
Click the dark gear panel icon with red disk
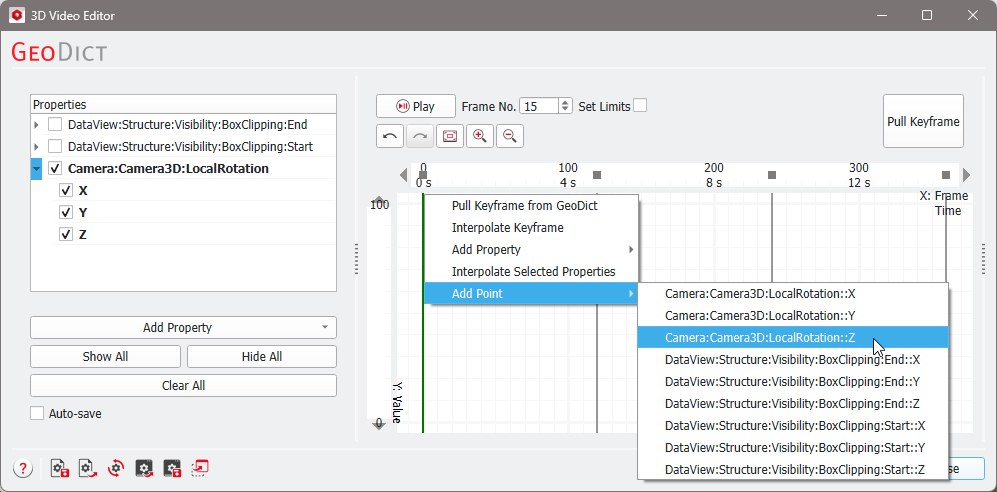pyautogui.click(x=172, y=469)
